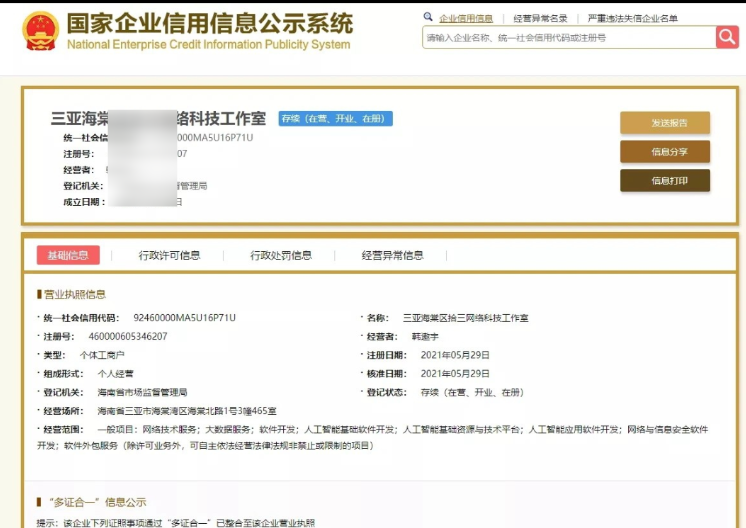Go to the 经营异常信息 tab
The width and height of the screenshot is (746, 528).
392,255
